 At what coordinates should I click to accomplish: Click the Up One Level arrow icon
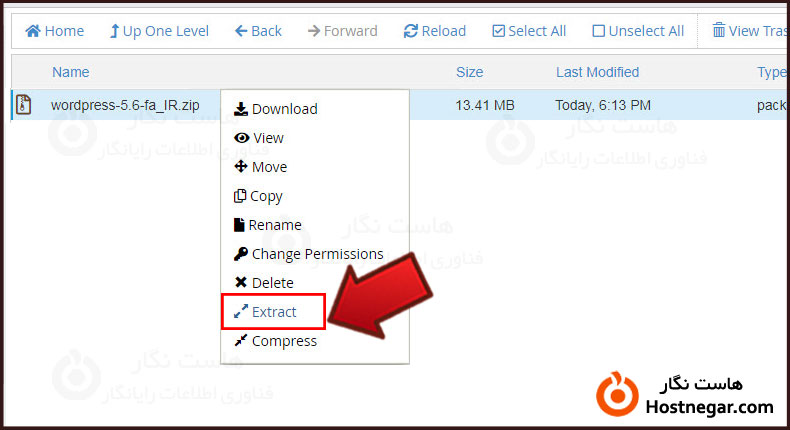click(x=114, y=31)
